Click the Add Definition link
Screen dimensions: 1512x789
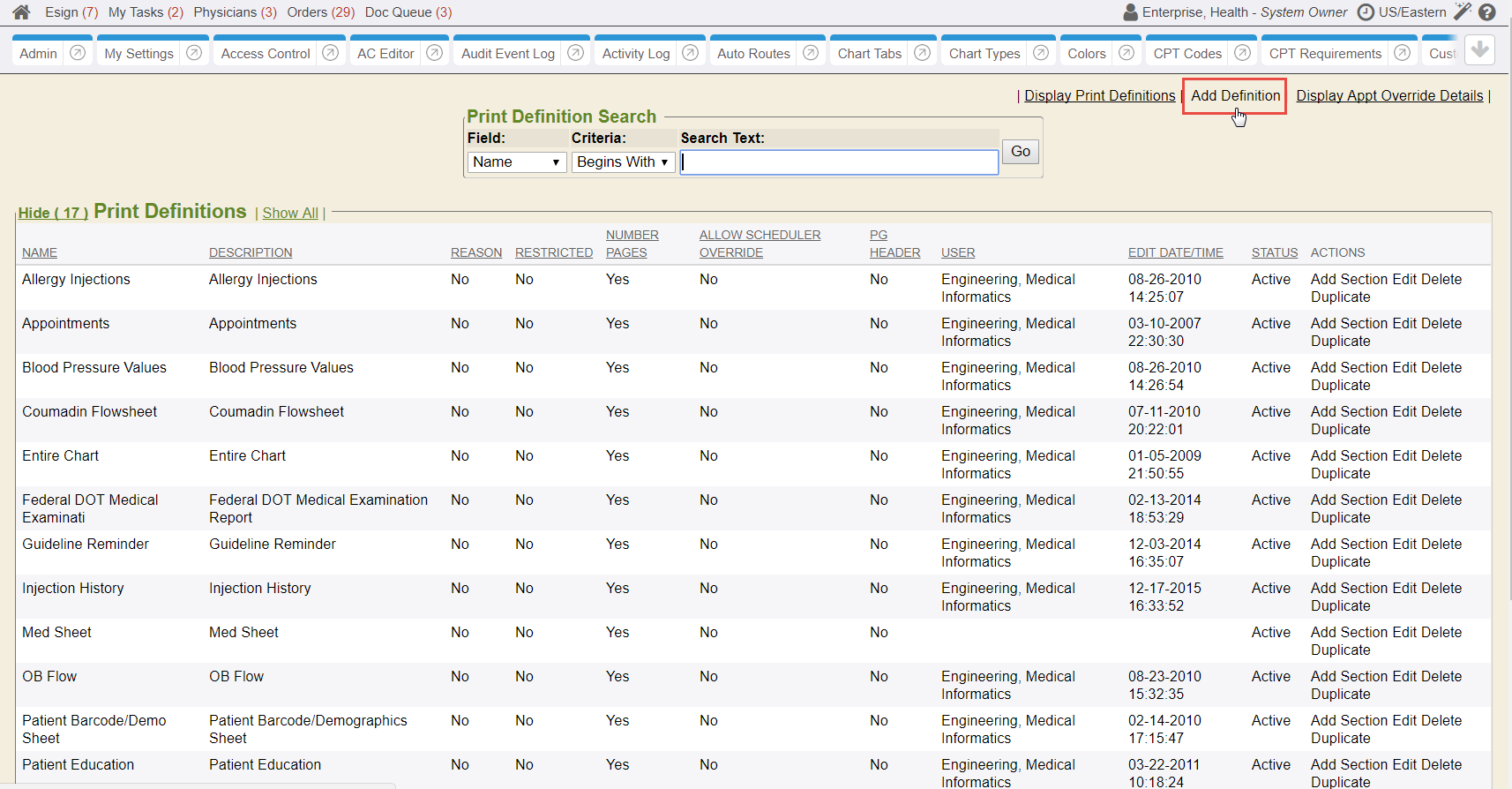click(x=1235, y=95)
